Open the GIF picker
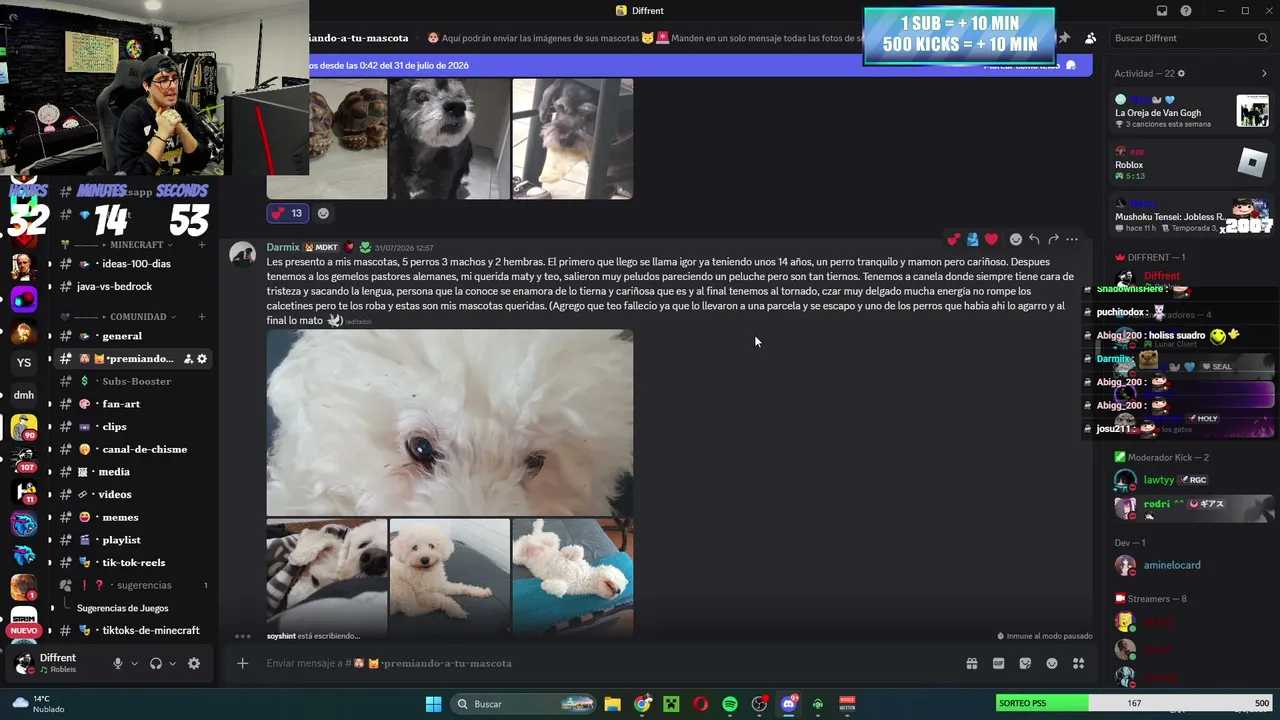The image size is (1280, 720). (998, 663)
